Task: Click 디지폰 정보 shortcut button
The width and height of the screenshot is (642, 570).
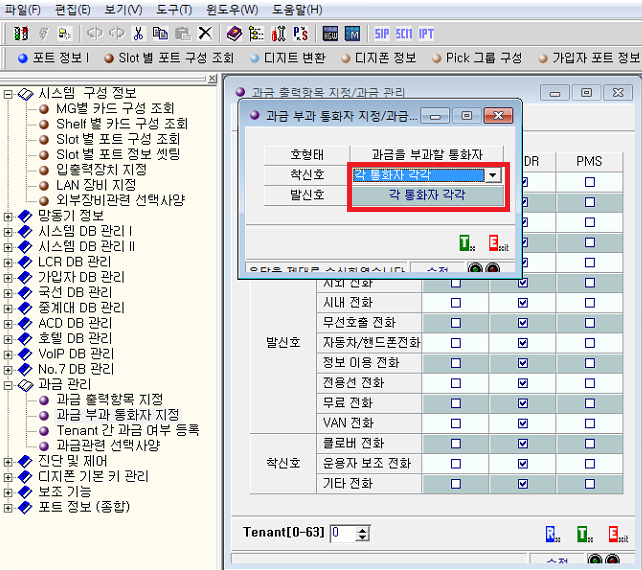Action: tap(379, 58)
